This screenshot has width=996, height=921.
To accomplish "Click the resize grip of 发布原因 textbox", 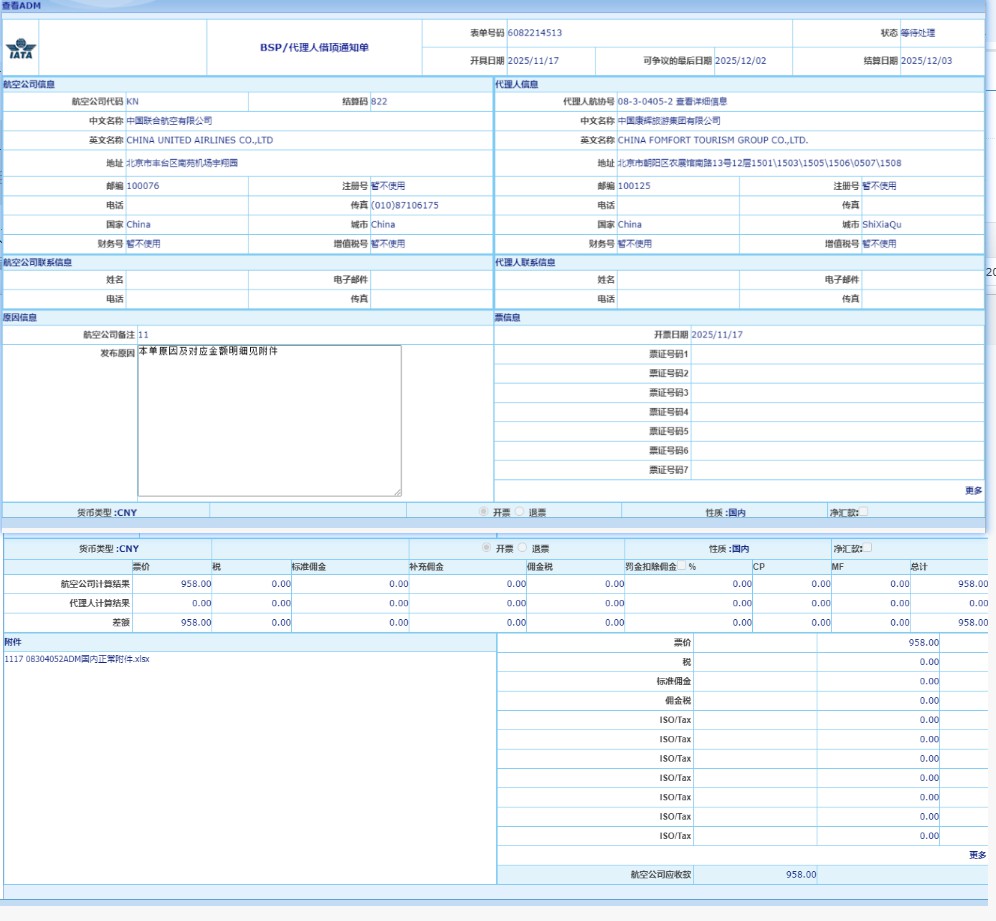I will 397,492.
